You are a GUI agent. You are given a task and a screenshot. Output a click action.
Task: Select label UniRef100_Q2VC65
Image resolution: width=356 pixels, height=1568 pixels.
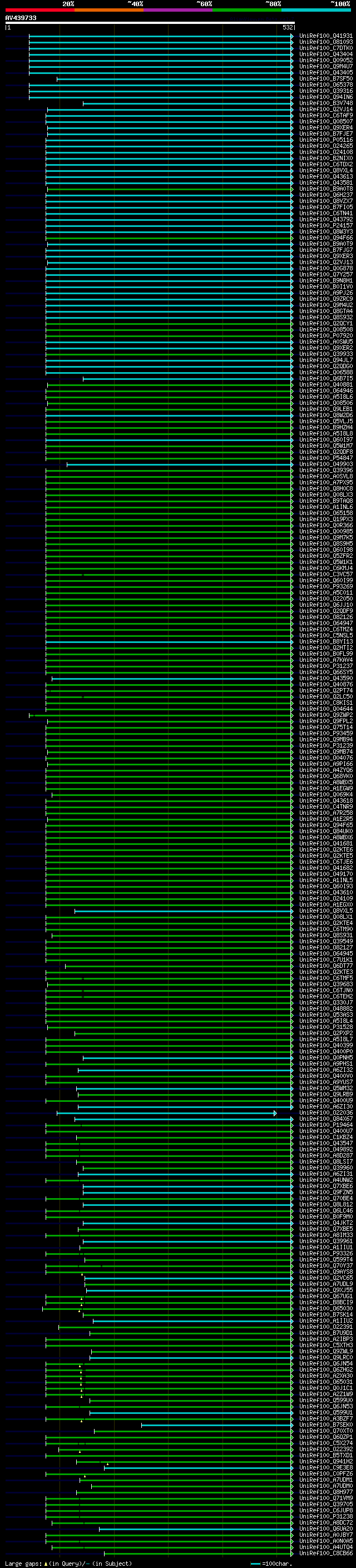tap(325, 1278)
